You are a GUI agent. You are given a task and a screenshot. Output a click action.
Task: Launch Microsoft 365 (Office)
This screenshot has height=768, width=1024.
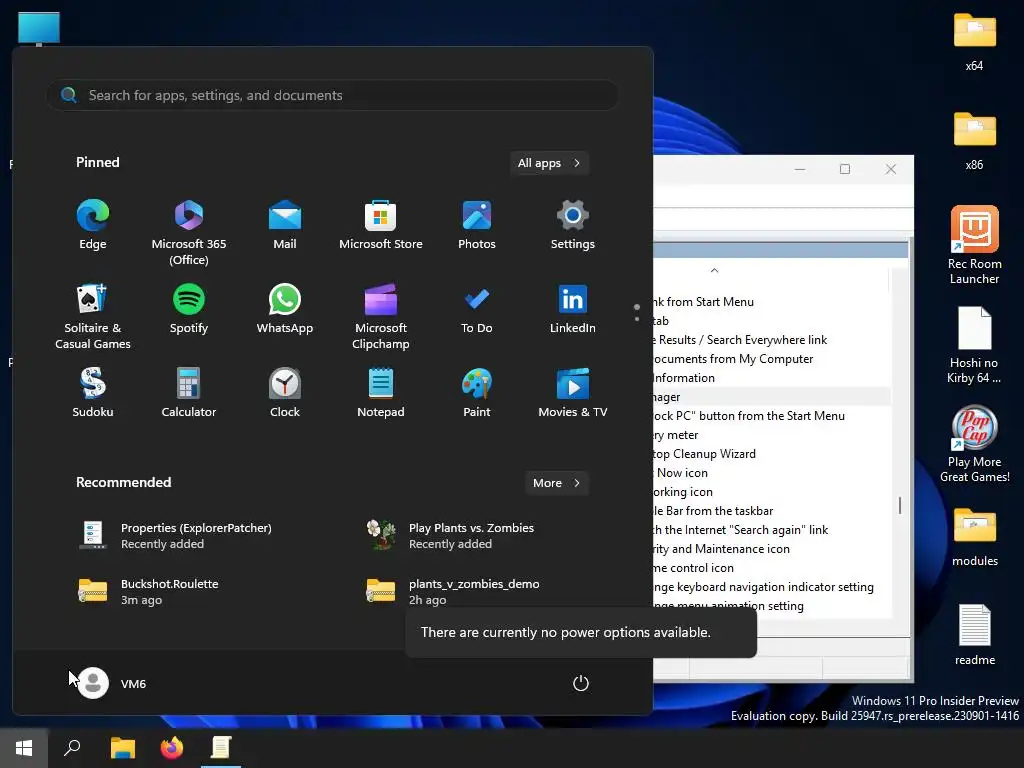189,232
